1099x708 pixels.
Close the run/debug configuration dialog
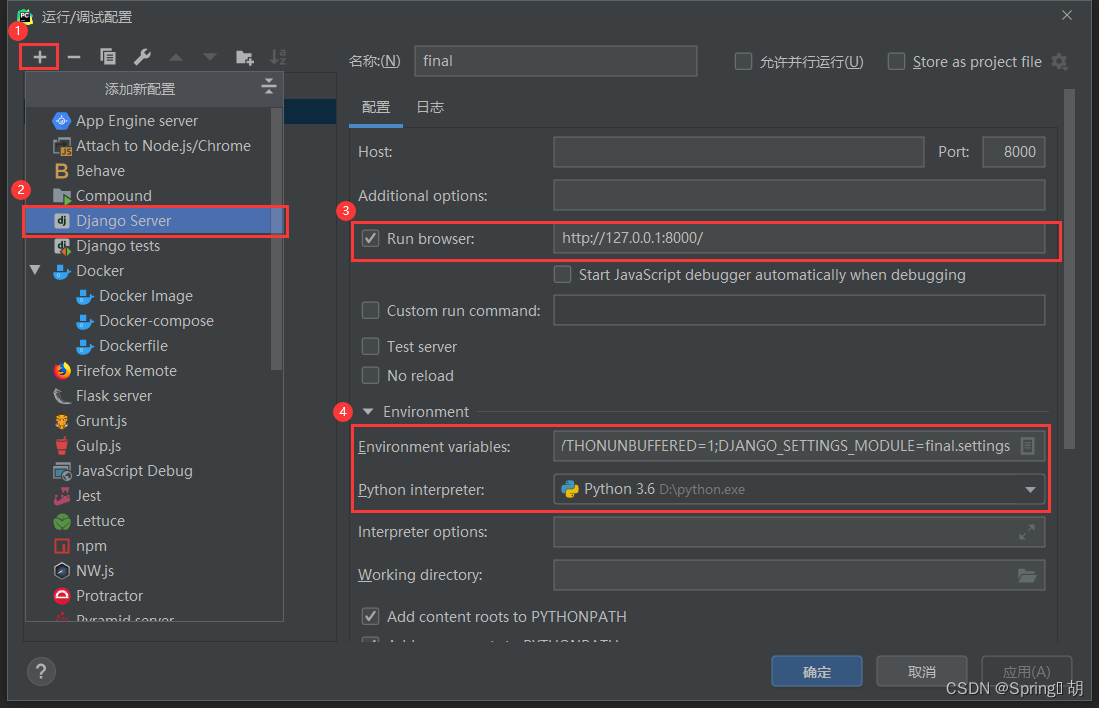(x=1067, y=15)
